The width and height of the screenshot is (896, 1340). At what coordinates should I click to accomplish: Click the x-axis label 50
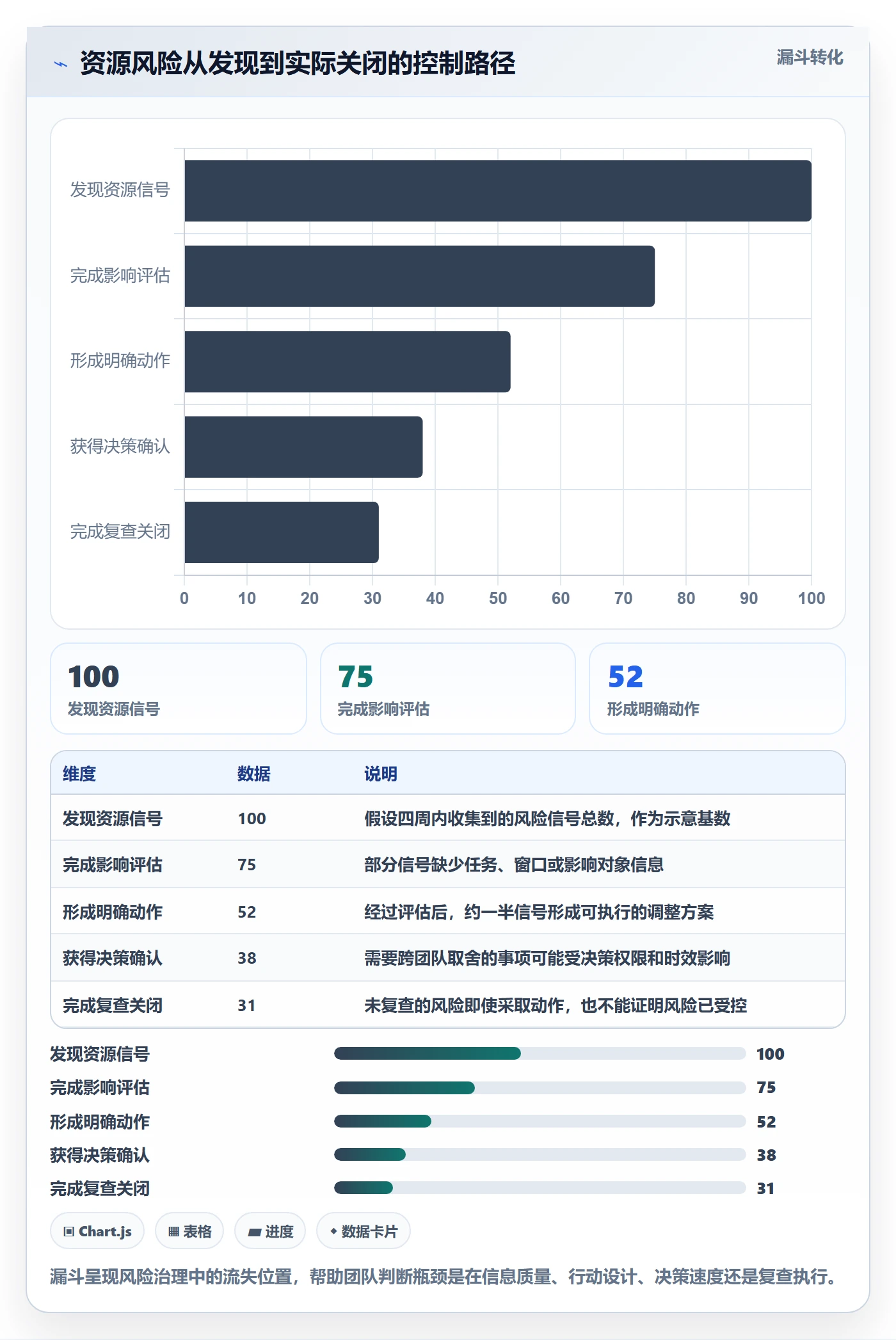(x=498, y=598)
